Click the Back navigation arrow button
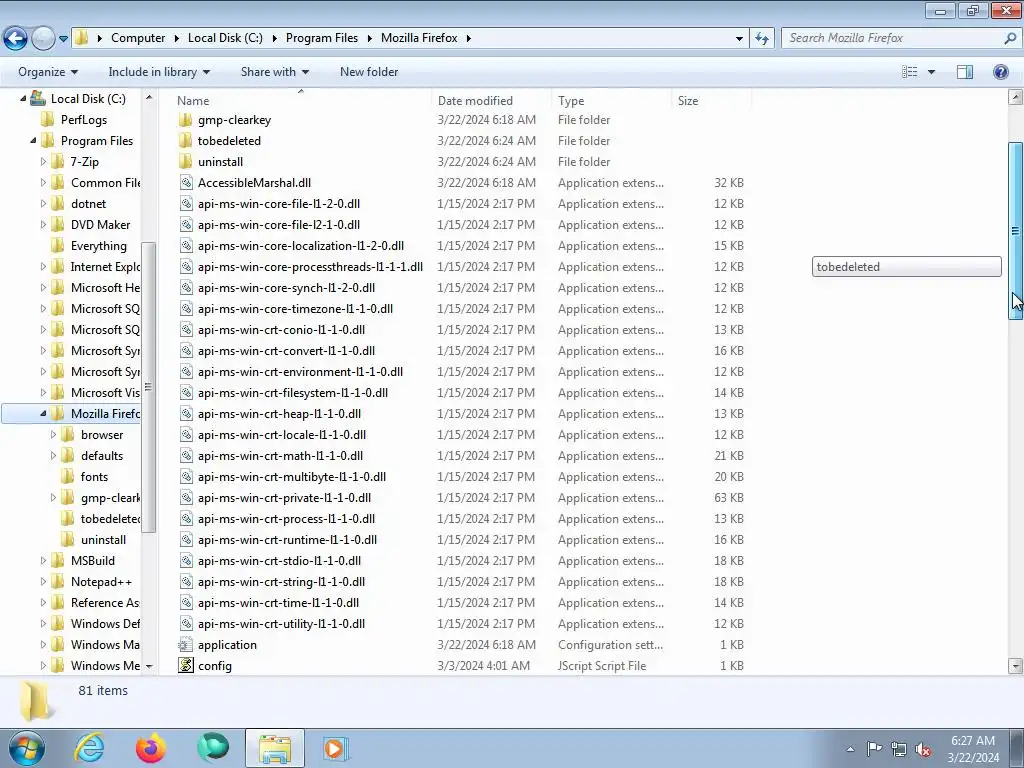Image resolution: width=1024 pixels, height=768 pixels. [16, 39]
